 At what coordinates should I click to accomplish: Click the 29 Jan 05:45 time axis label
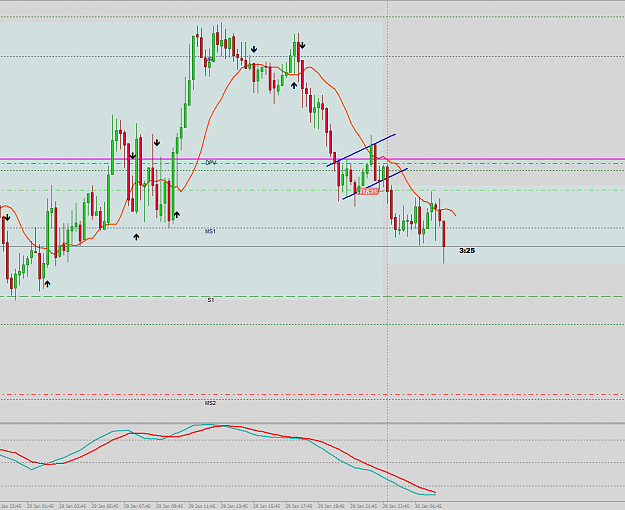click(105, 506)
